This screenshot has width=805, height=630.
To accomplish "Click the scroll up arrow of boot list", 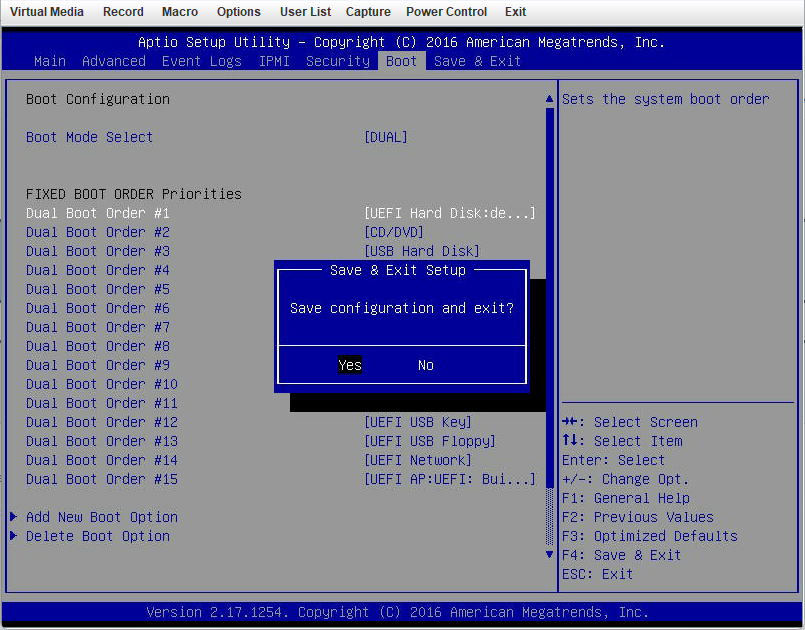I will coord(549,99).
